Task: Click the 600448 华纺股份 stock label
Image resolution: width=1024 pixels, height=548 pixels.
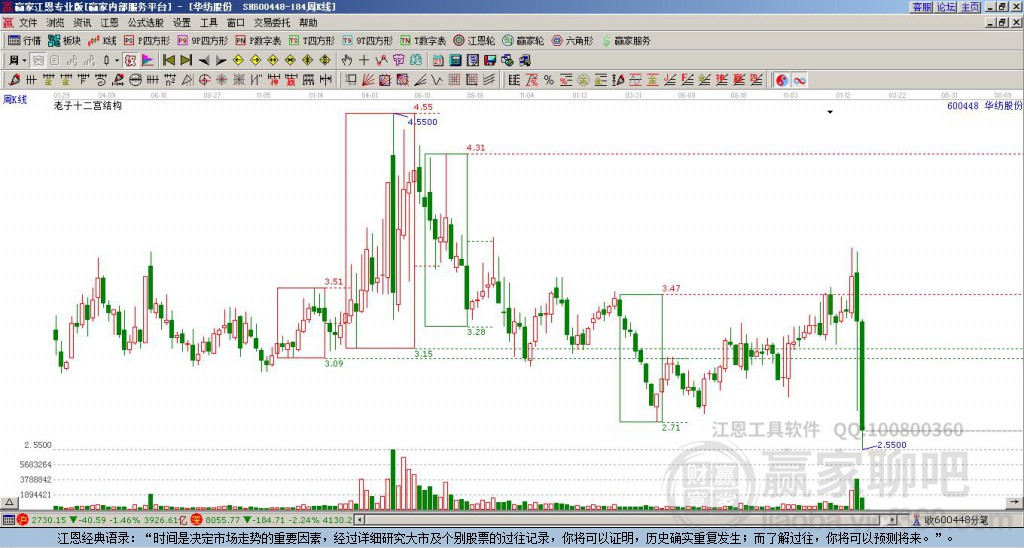Action: [x=984, y=105]
